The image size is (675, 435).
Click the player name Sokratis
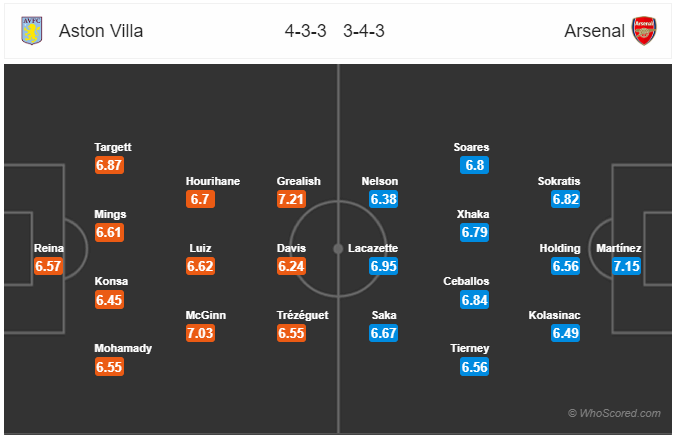tap(559, 181)
